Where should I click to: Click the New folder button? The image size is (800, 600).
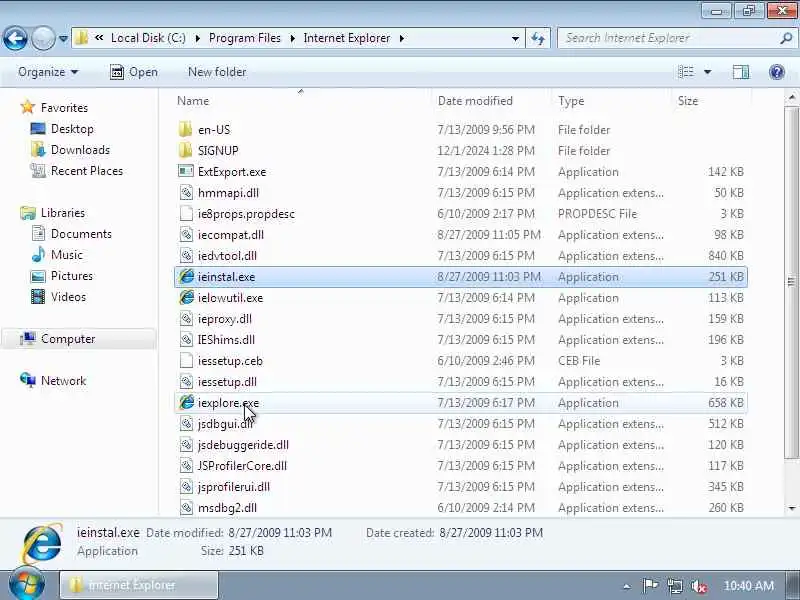tap(217, 72)
